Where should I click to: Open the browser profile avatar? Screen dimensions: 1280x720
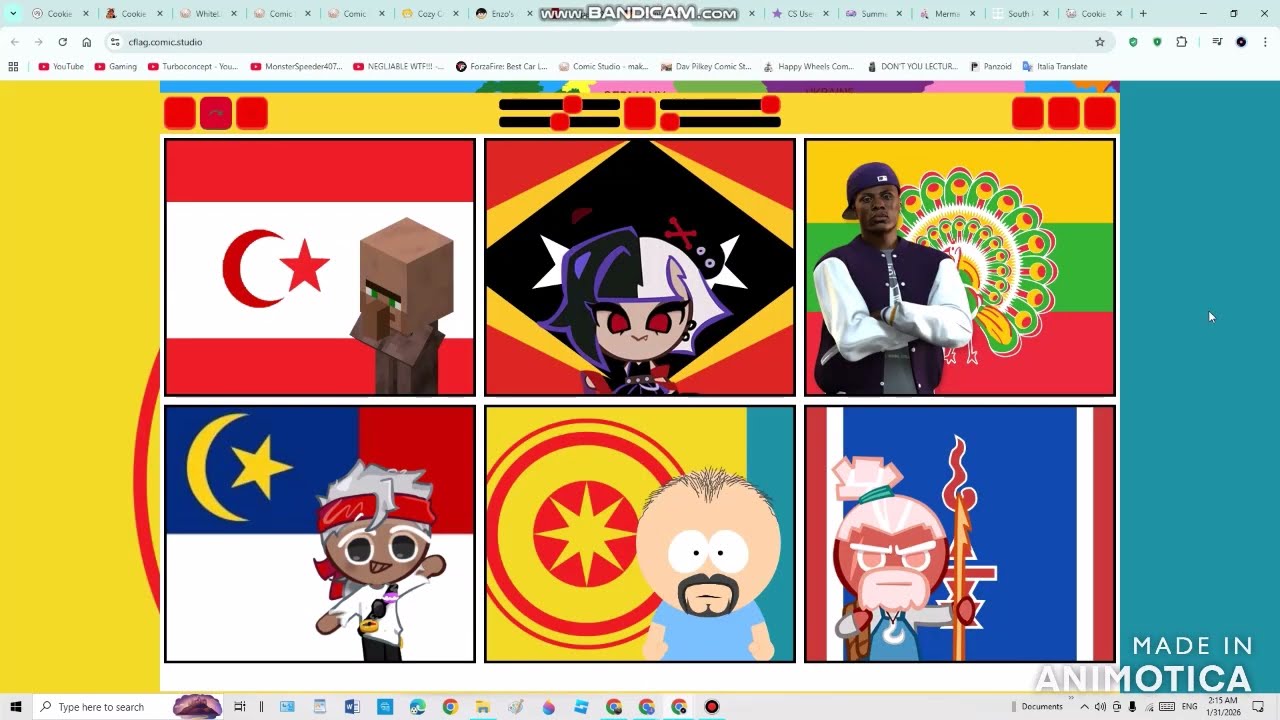click(1241, 42)
